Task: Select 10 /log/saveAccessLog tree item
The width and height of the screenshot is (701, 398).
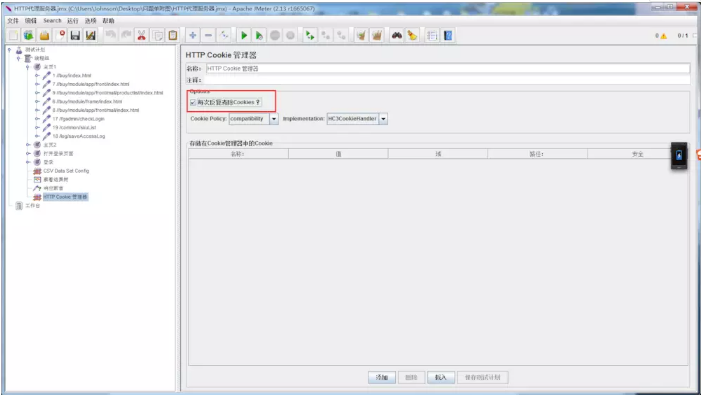Action: [x=79, y=136]
